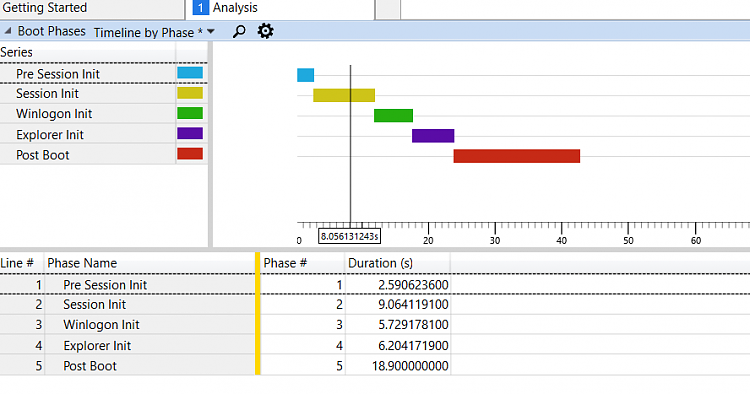Open the search magnifier in graph header

click(x=239, y=32)
